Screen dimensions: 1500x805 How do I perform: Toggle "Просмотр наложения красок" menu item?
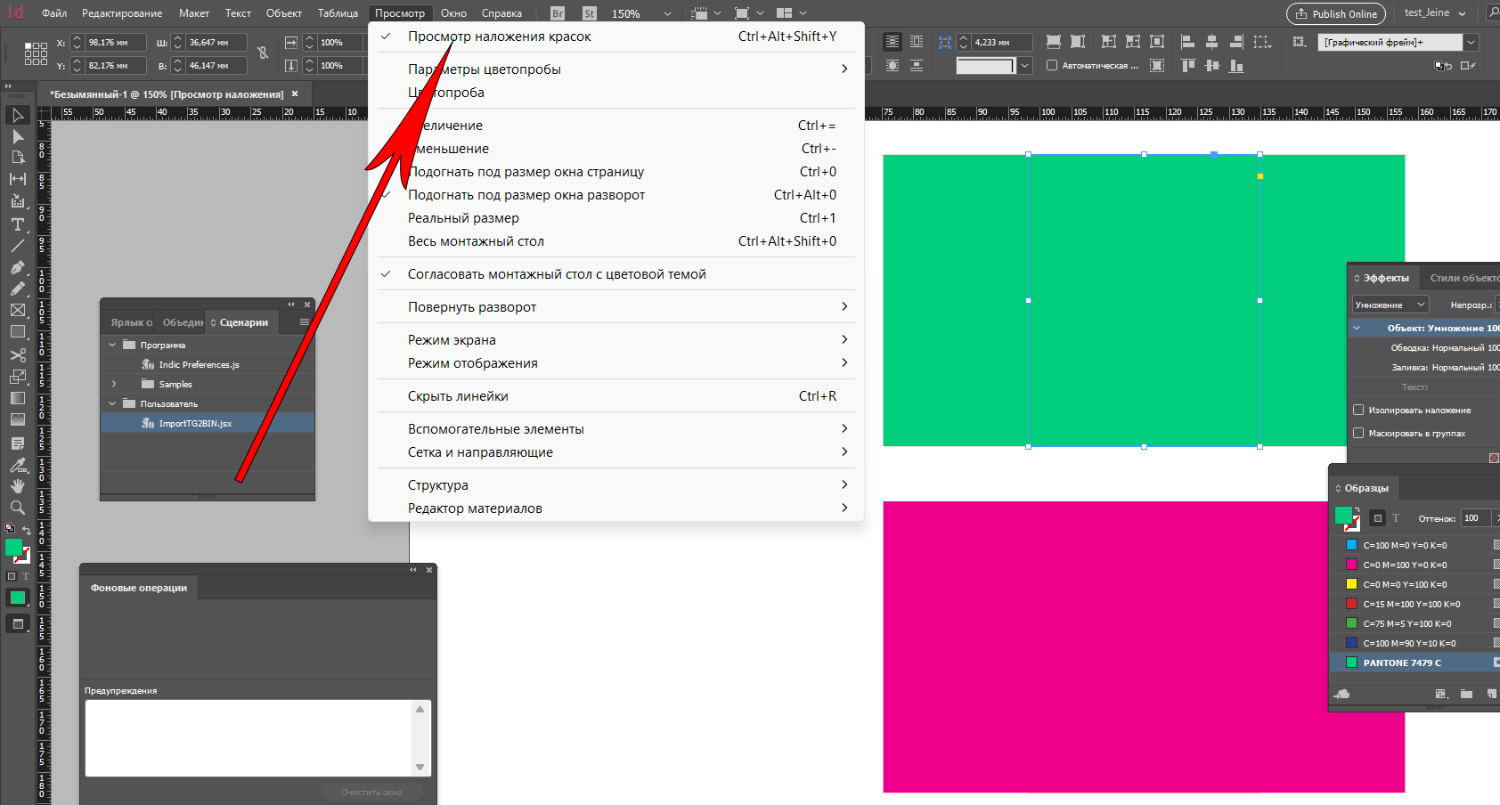616,37
